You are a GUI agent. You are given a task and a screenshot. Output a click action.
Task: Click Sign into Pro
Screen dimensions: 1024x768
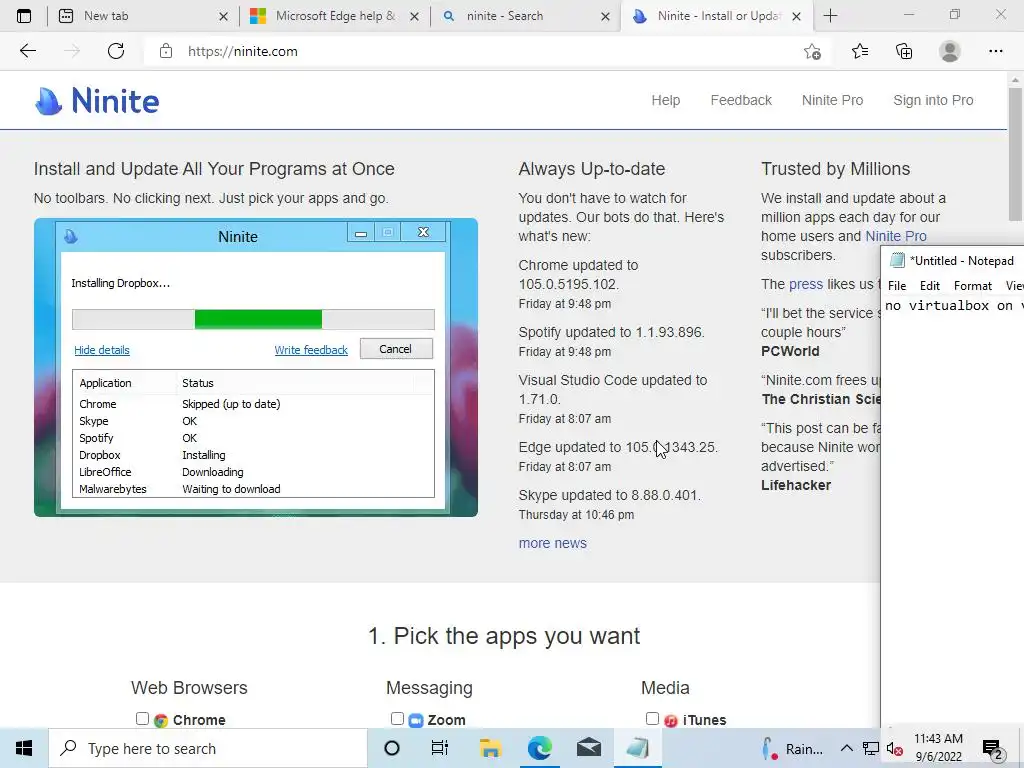[x=933, y=100]
